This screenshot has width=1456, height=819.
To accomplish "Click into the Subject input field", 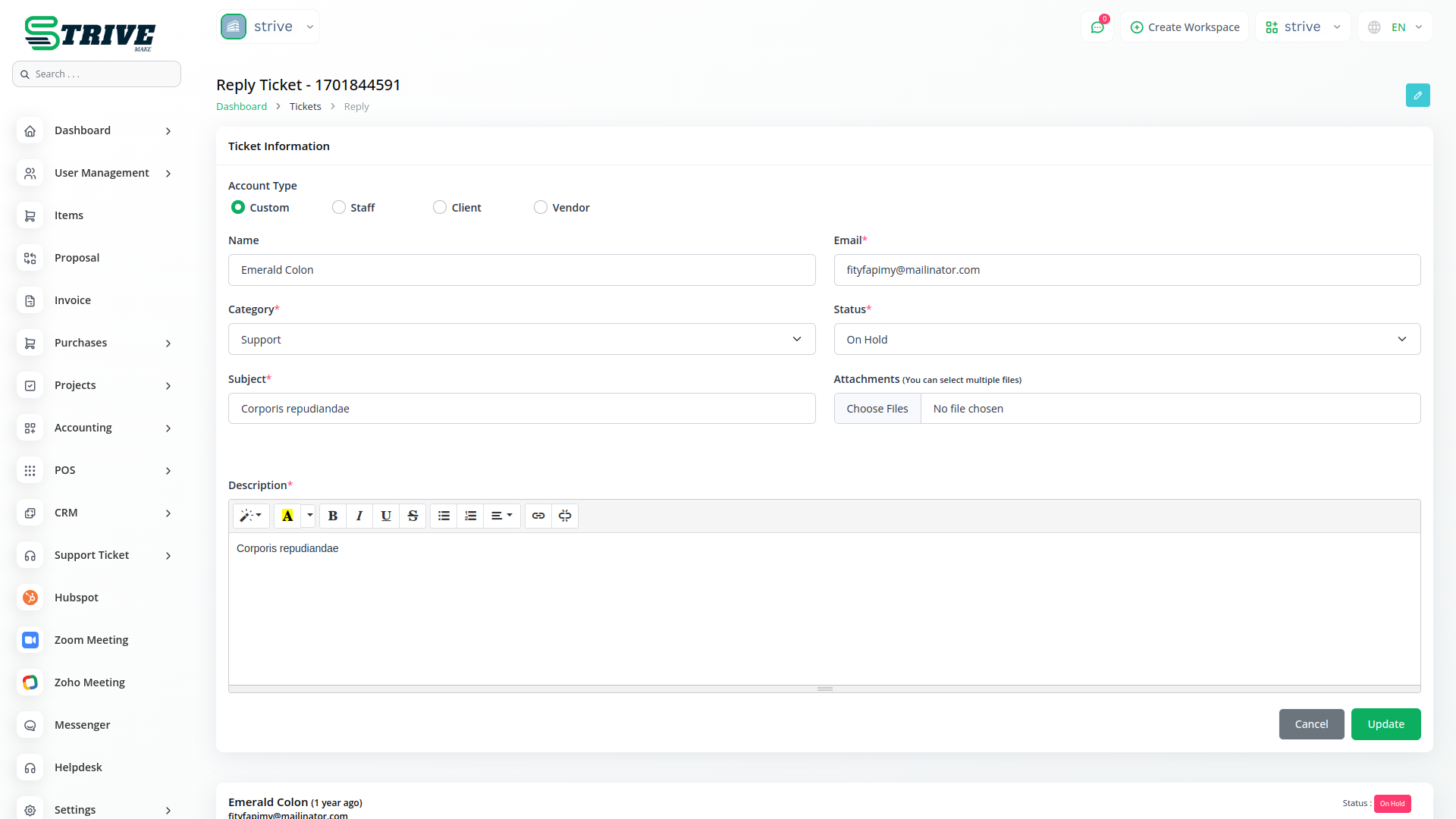I will click(522, 409).
